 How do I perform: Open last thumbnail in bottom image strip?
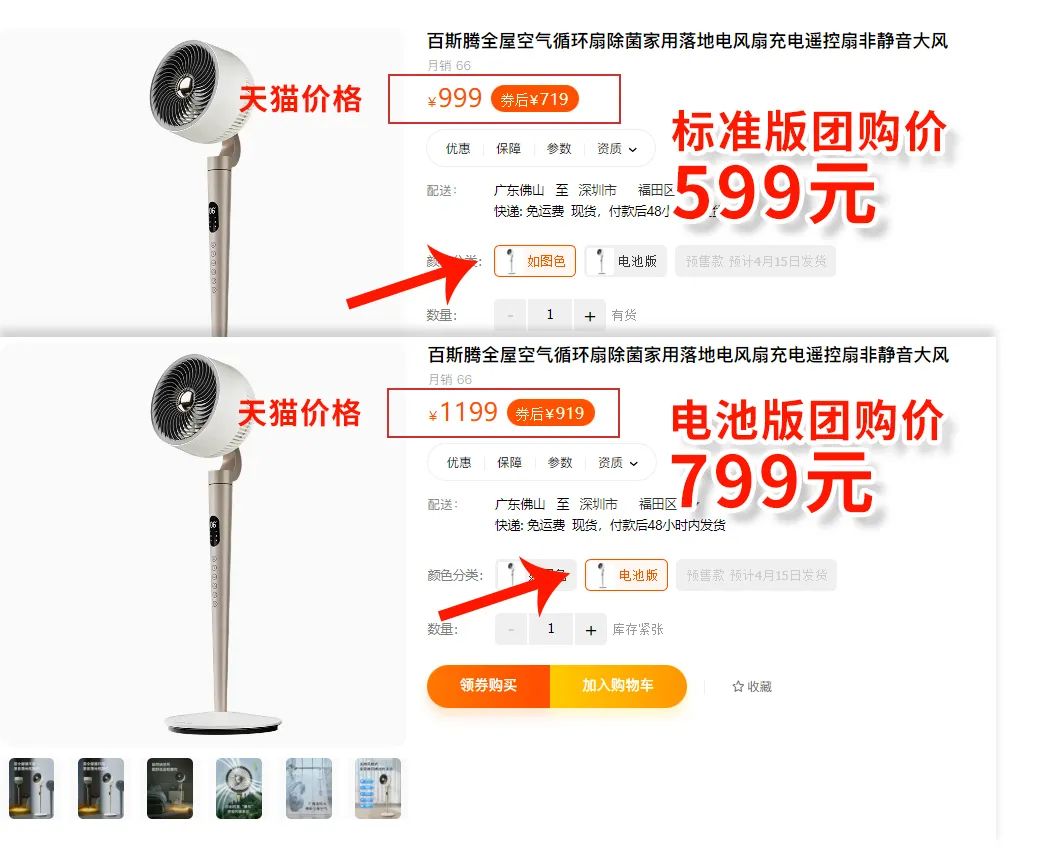tap(378, 788)
